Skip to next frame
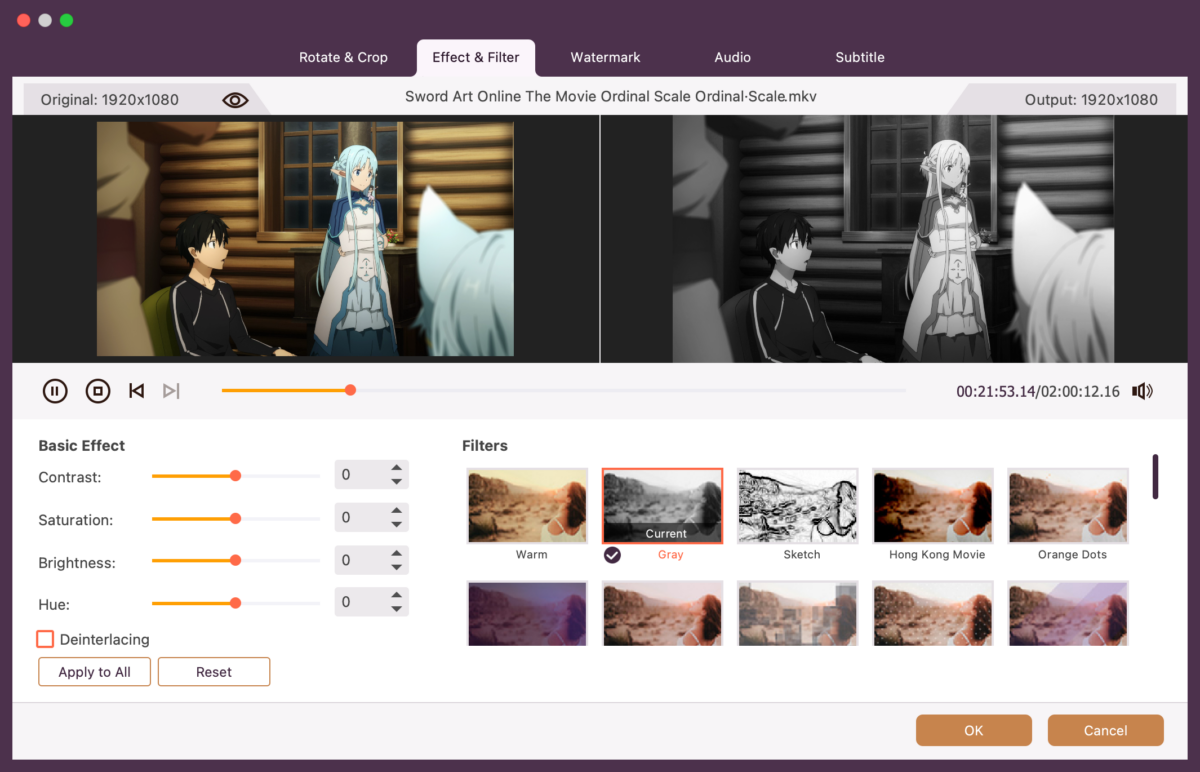Screen dimensions: 1200x772 171,391
